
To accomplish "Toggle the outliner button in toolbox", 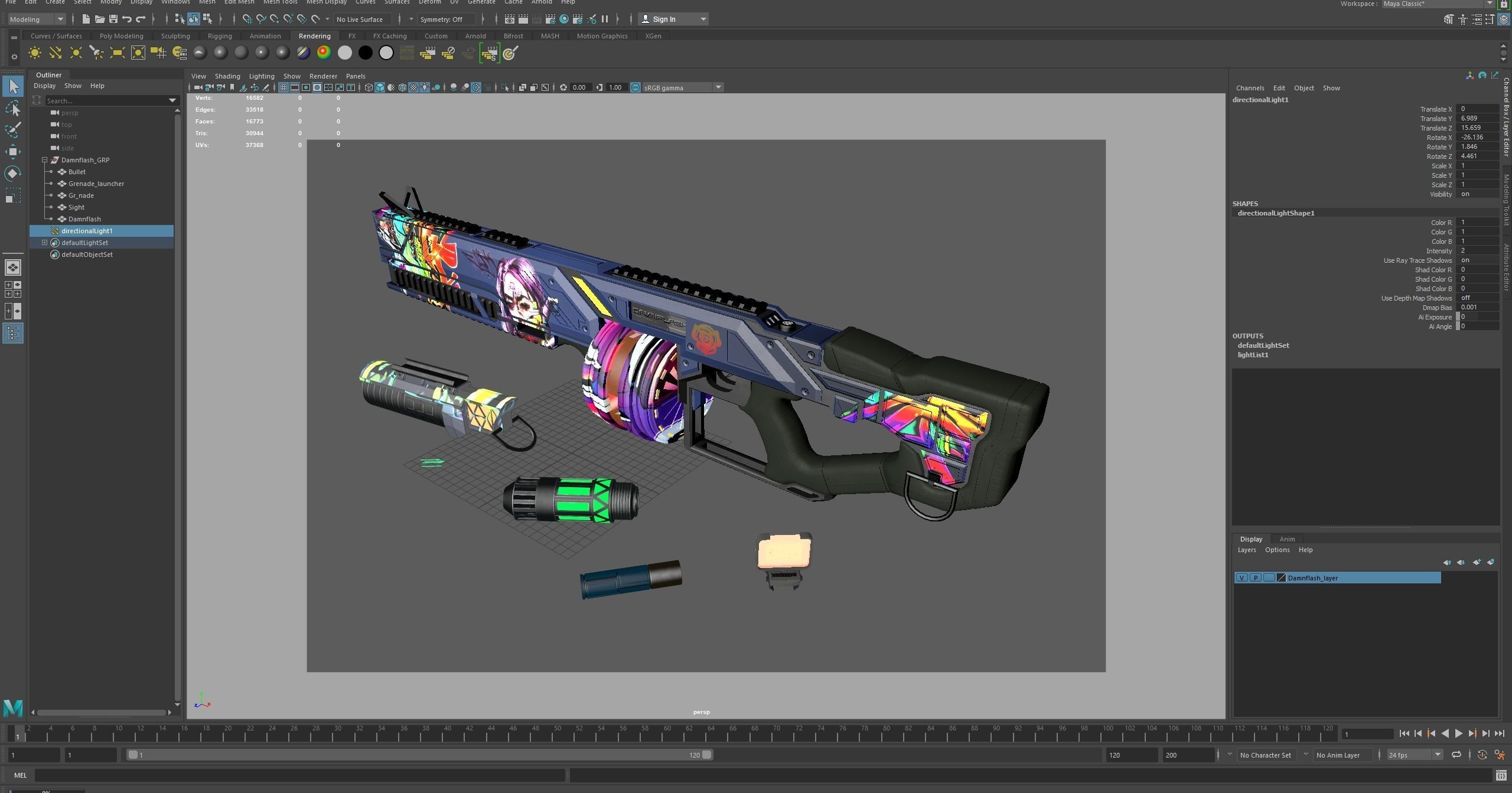I will (13, 333).
